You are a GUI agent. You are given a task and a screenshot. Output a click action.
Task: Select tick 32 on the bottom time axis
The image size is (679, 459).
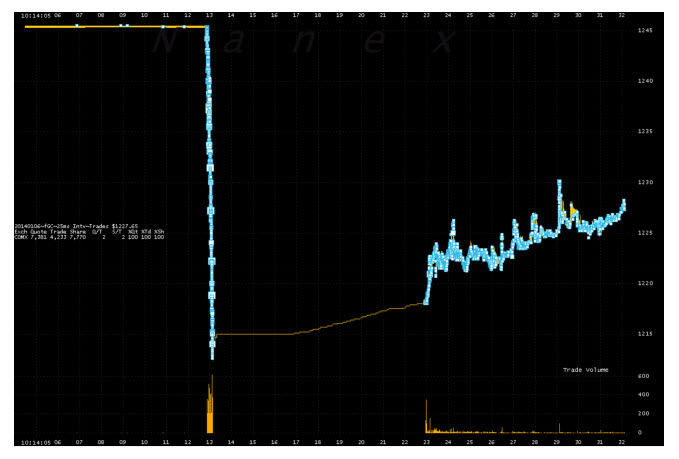[x=622, y=442]
